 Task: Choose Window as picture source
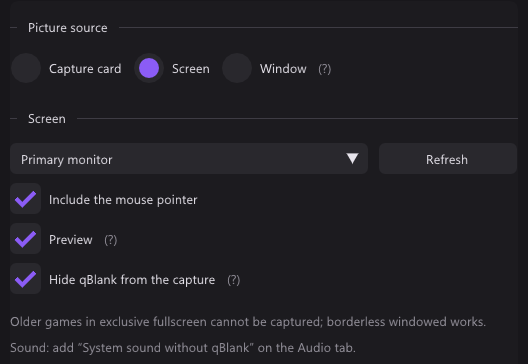(237, 68)
